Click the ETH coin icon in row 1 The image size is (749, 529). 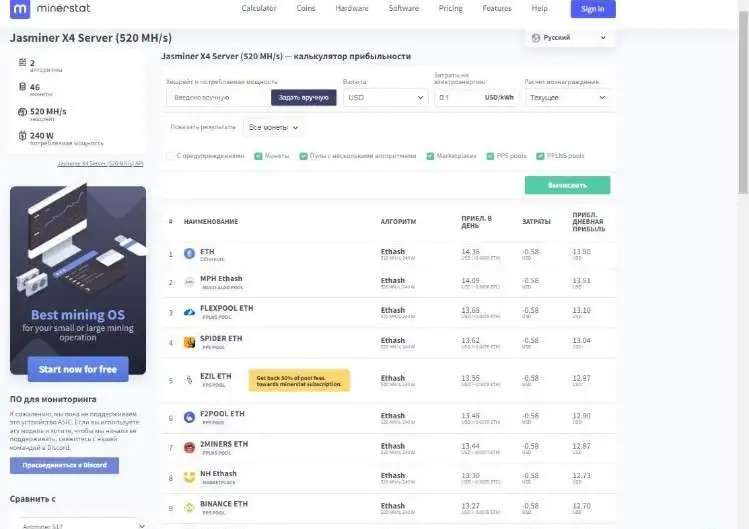190,254
